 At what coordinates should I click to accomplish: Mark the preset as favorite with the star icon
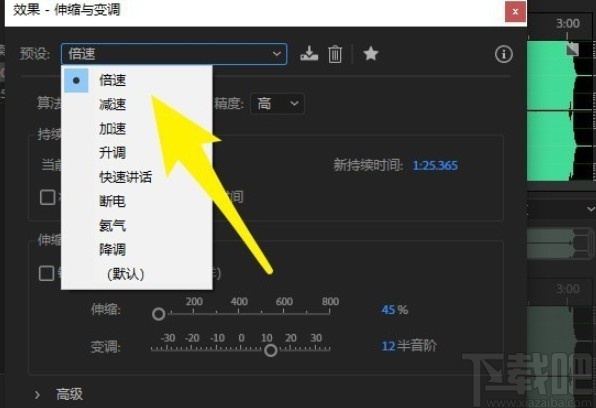point(371,54)
